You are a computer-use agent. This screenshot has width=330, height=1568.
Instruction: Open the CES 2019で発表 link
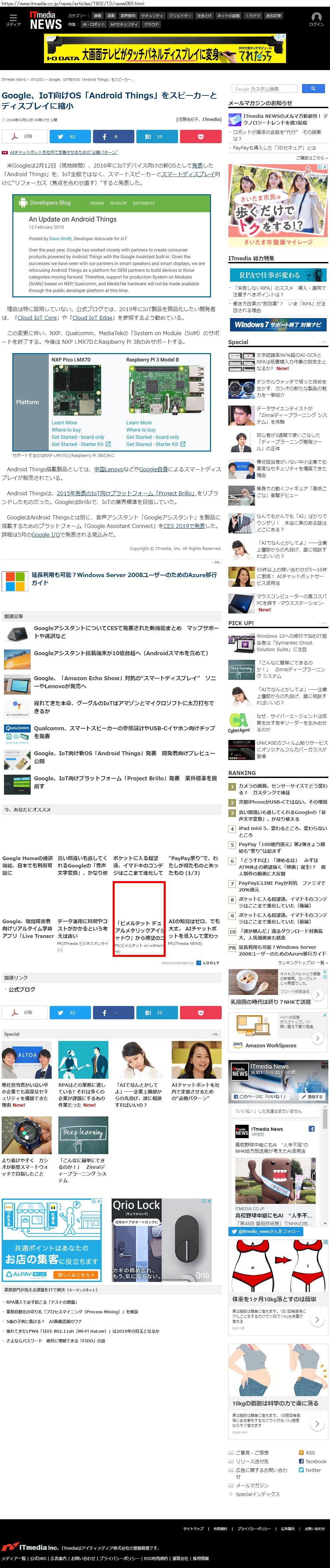coord(184,526)
